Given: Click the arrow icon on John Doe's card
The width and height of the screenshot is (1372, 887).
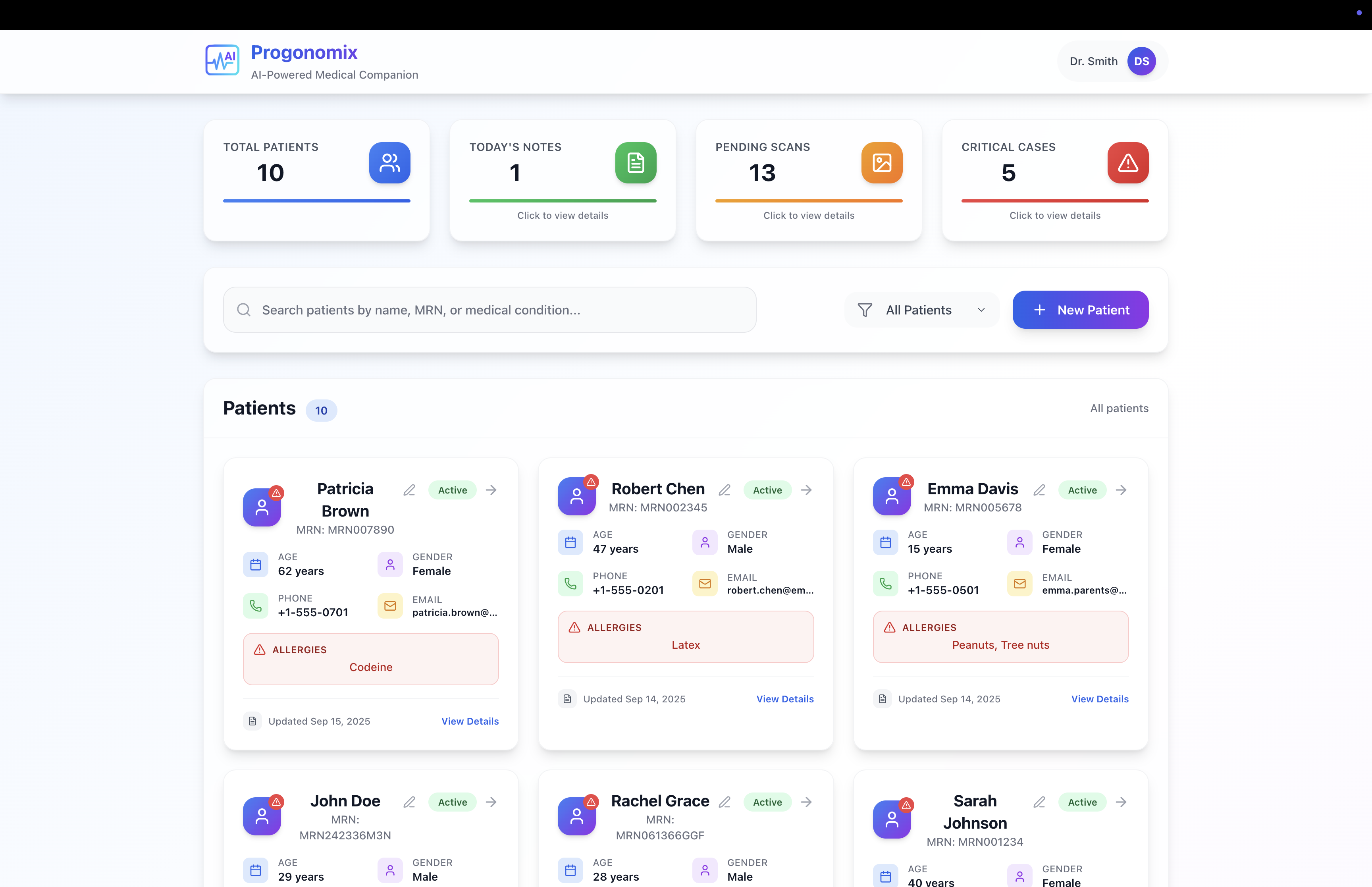Looking at the screenshot, I should tap(491, 802).
